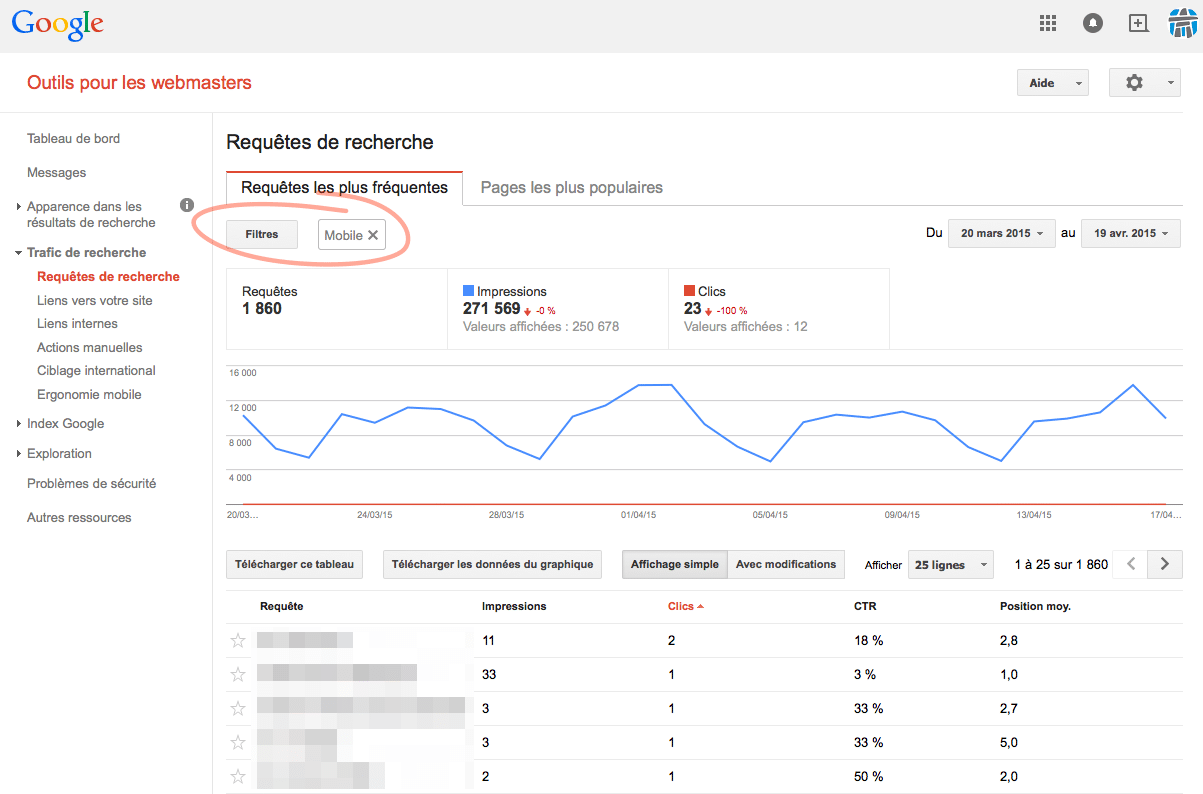1203x794 pixels.
Task: Click the notifications bell icon
Action: point(1093,24)
